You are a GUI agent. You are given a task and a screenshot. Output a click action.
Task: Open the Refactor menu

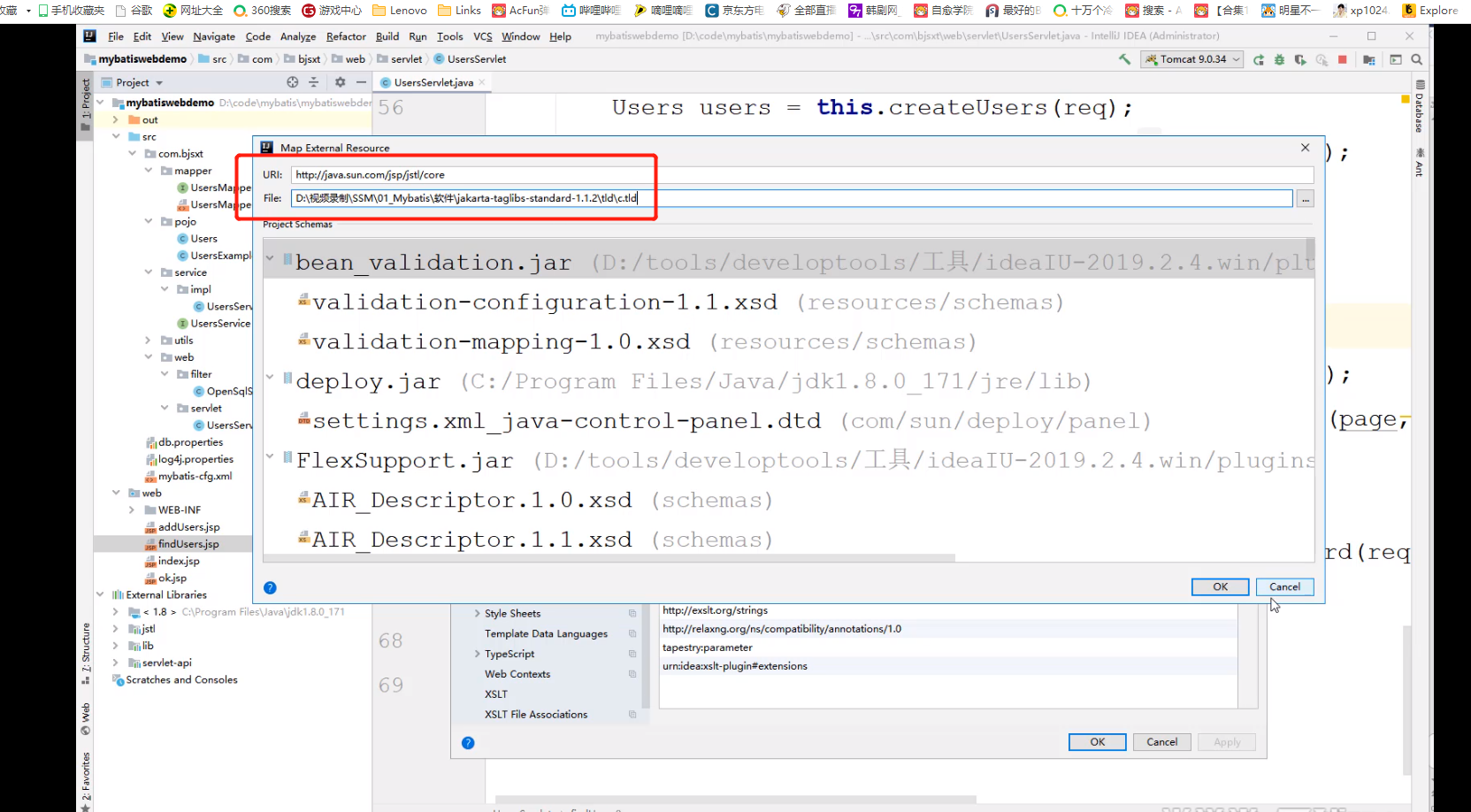[x=346, y=36]
